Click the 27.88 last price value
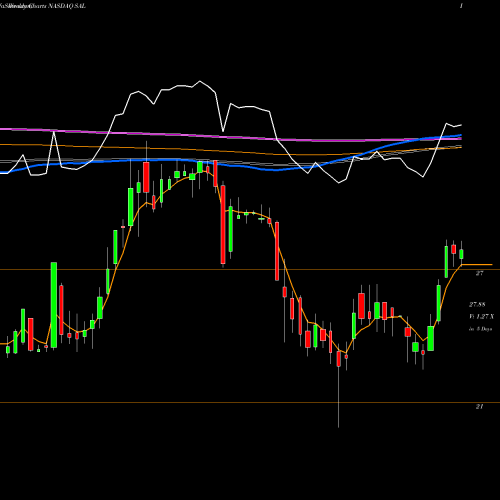Screen dimensions: 500x500 [477, 304]
